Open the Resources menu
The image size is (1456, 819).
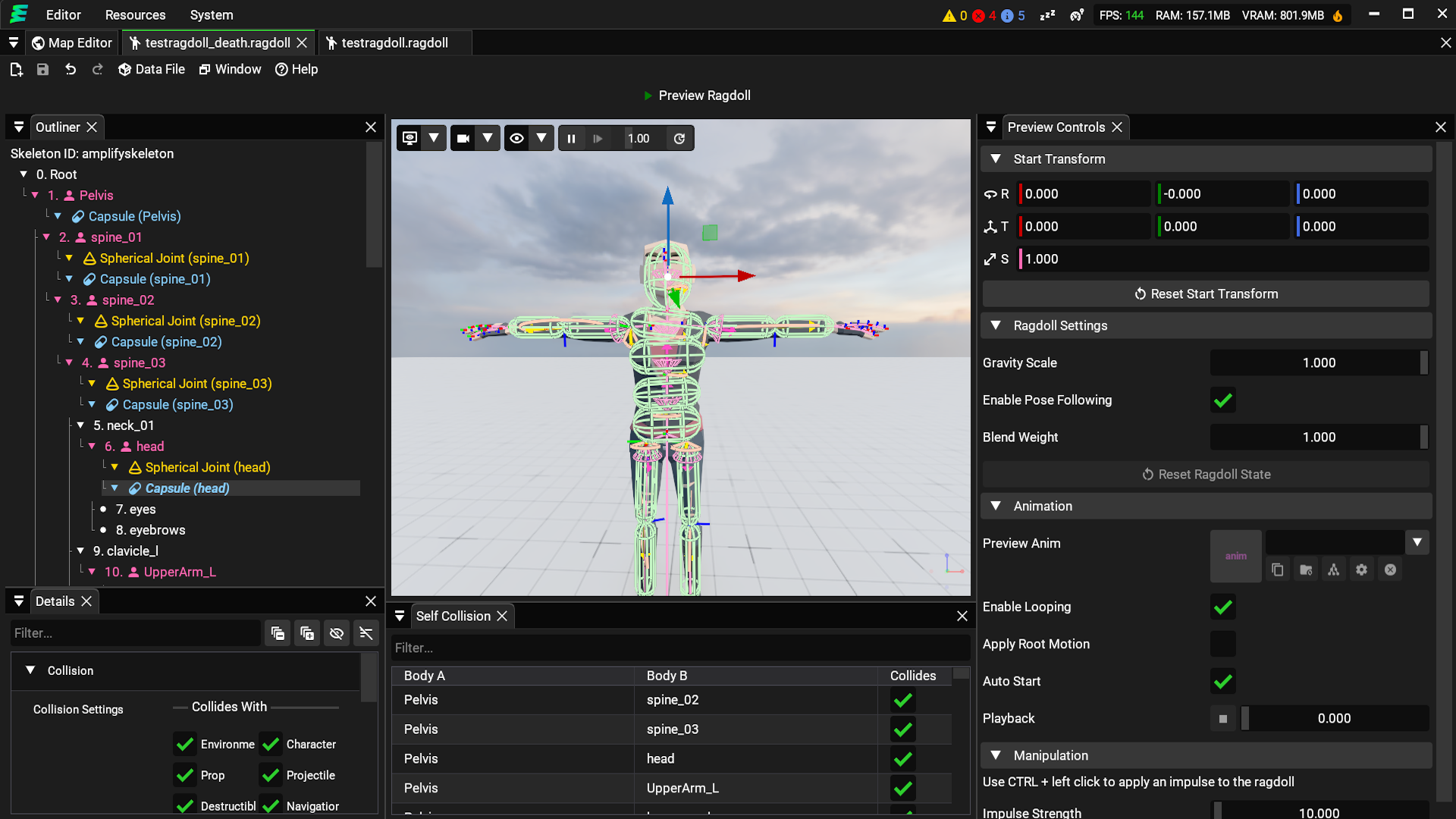135,15
